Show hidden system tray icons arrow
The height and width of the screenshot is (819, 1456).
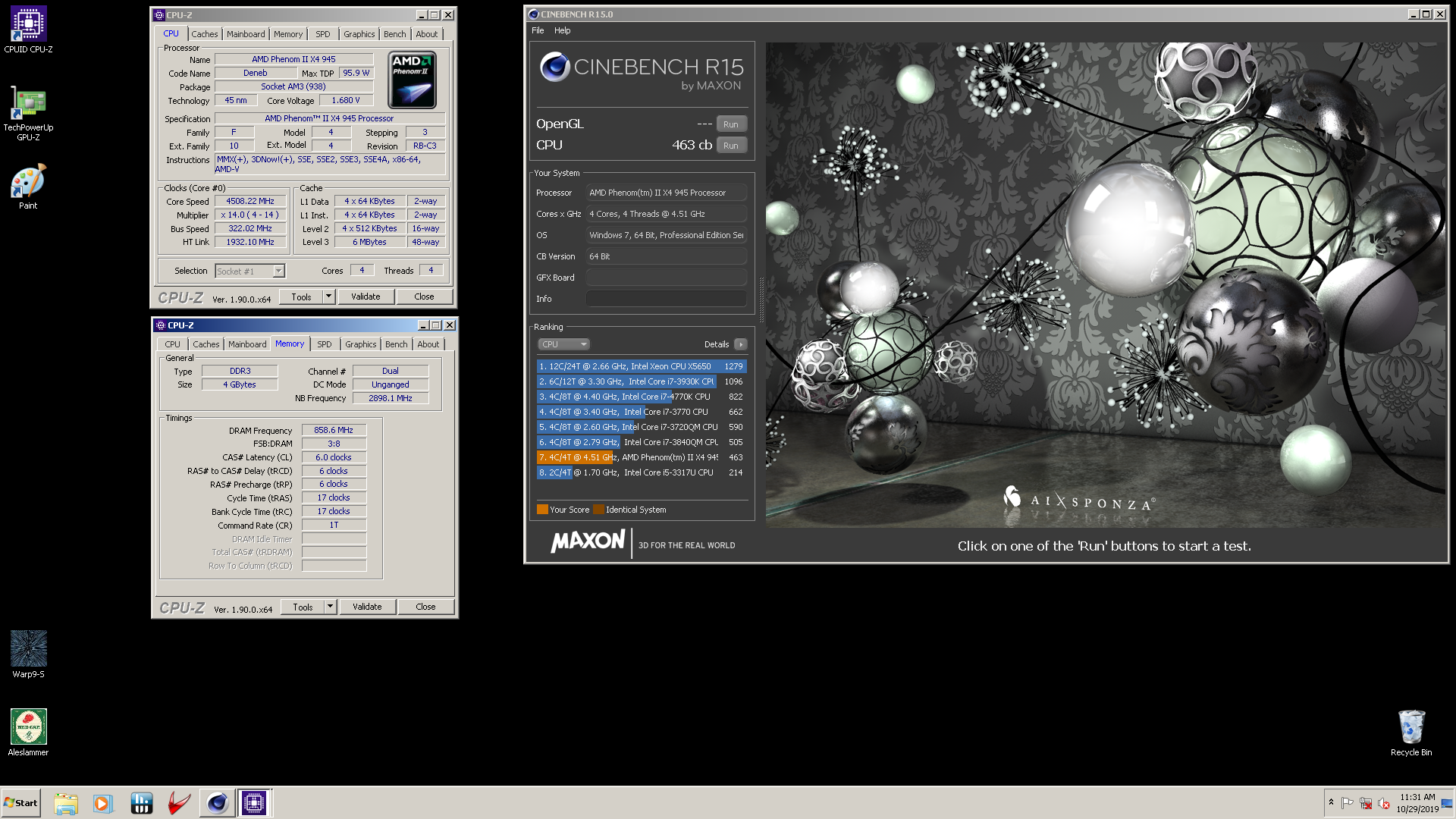[1331, 802]
